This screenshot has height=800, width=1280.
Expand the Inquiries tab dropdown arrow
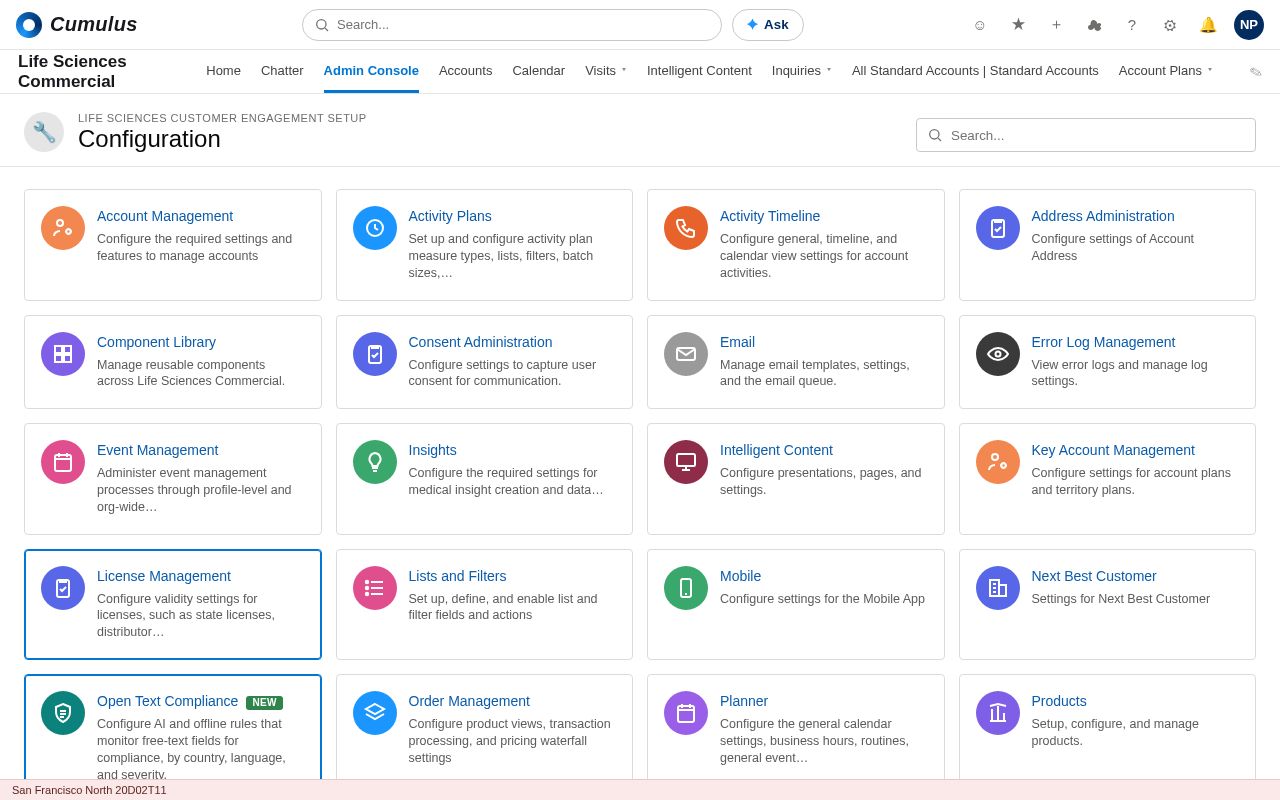click(x=829, y=70)
